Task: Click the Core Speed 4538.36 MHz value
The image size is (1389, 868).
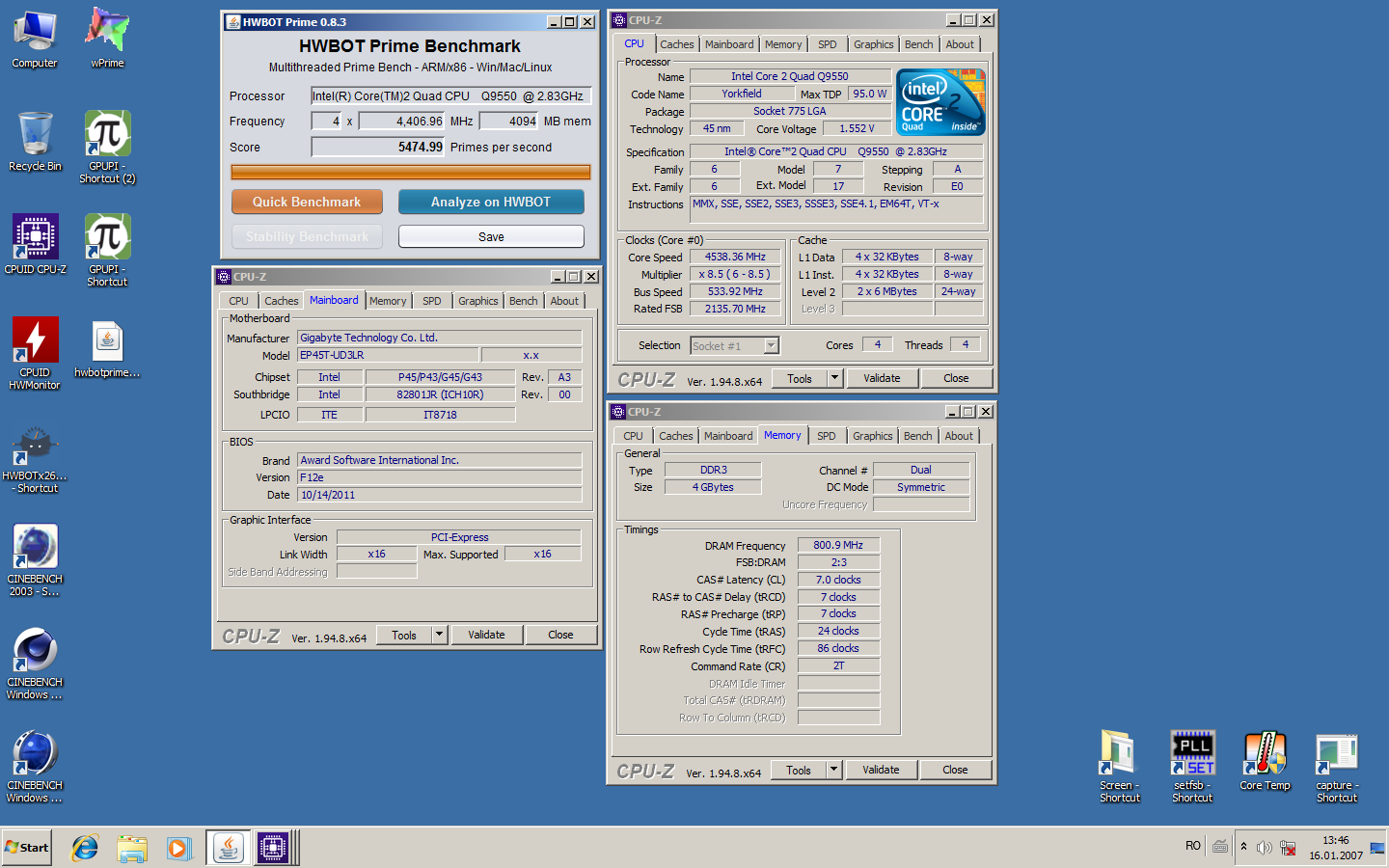Action: pyautogui.click(x=735, y=257)
